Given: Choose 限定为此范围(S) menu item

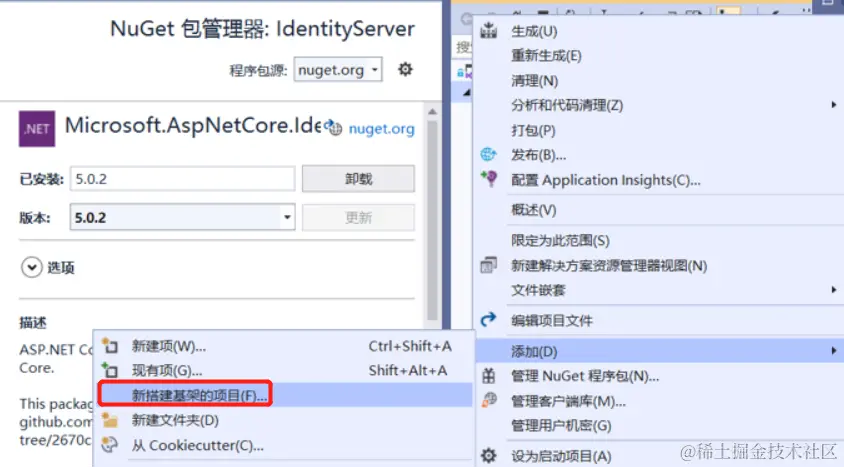Looking at the screenshot, I should (659, 240).
